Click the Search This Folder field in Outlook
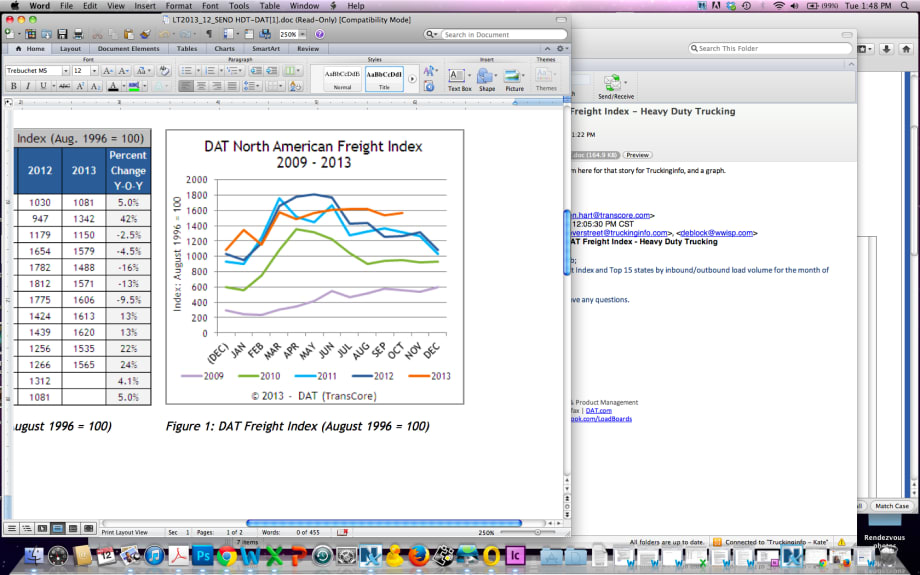The height and width of the screenshot is (575, 920). click(x=770, y=49)
